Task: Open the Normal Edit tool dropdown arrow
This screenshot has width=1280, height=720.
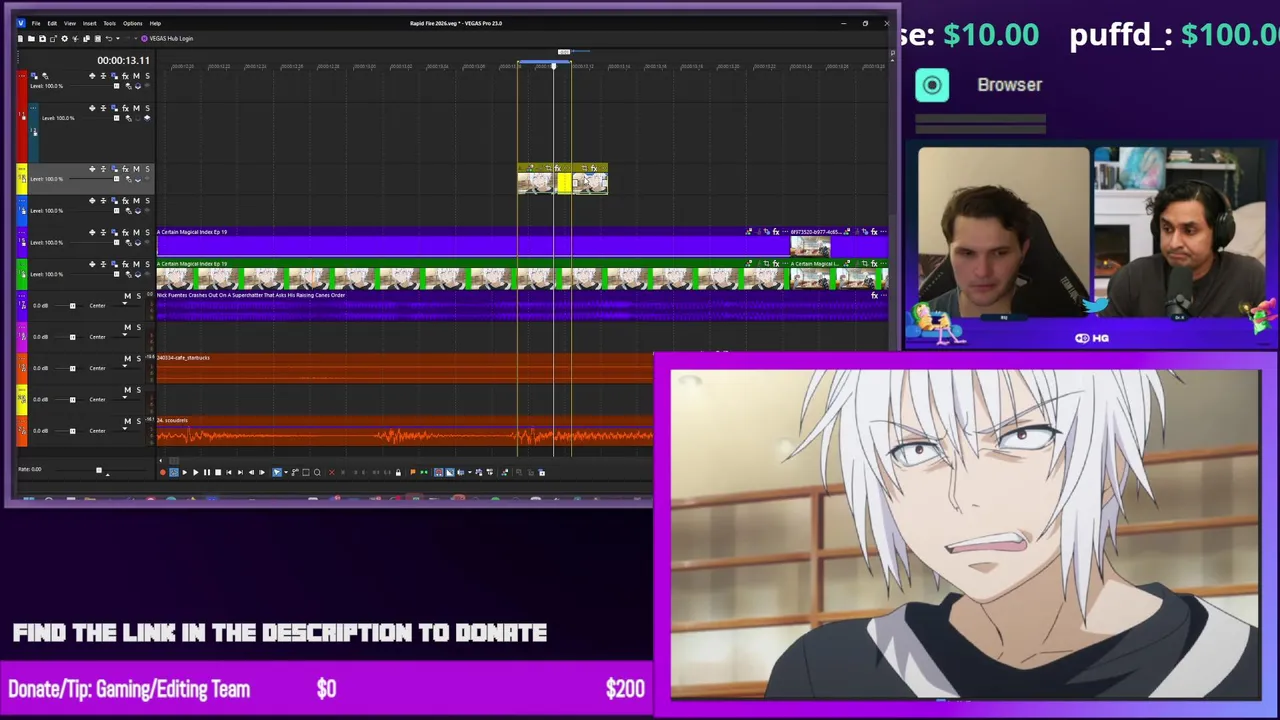Action: 286,472
